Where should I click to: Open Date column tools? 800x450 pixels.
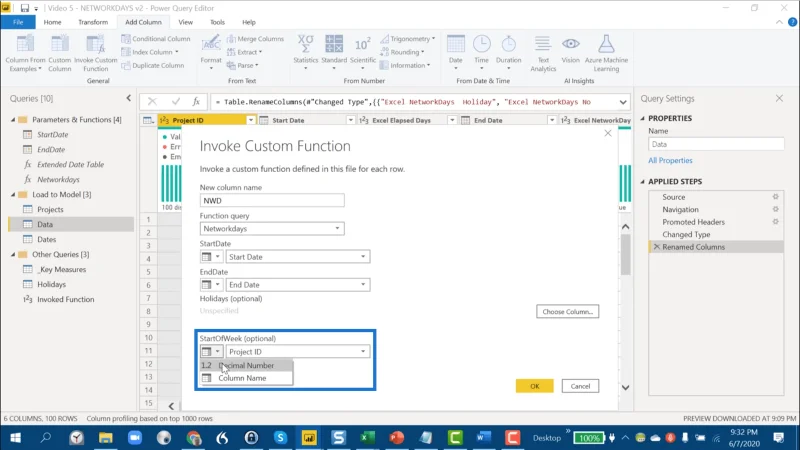click(456, 53)
